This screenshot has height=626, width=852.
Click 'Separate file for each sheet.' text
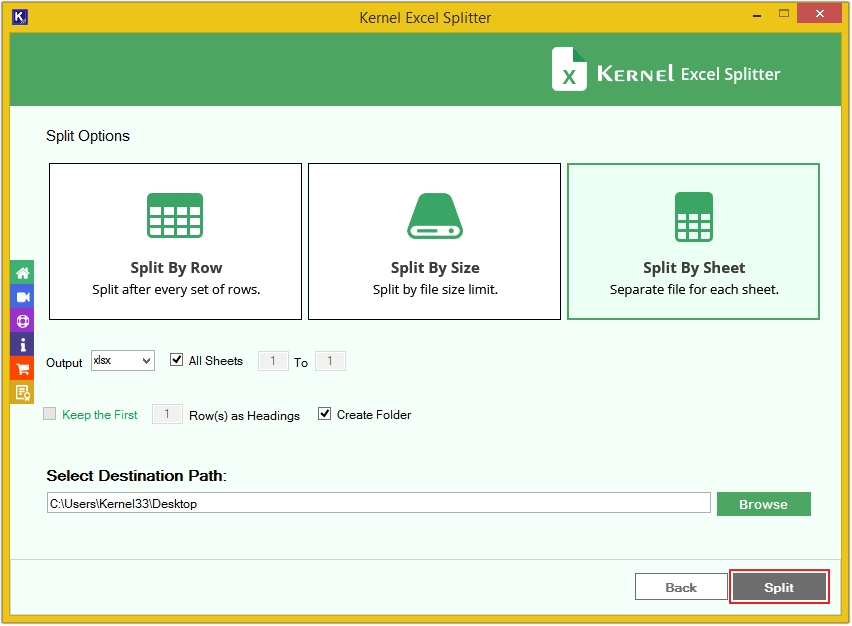pyautogui.click(x=694, y=290)
